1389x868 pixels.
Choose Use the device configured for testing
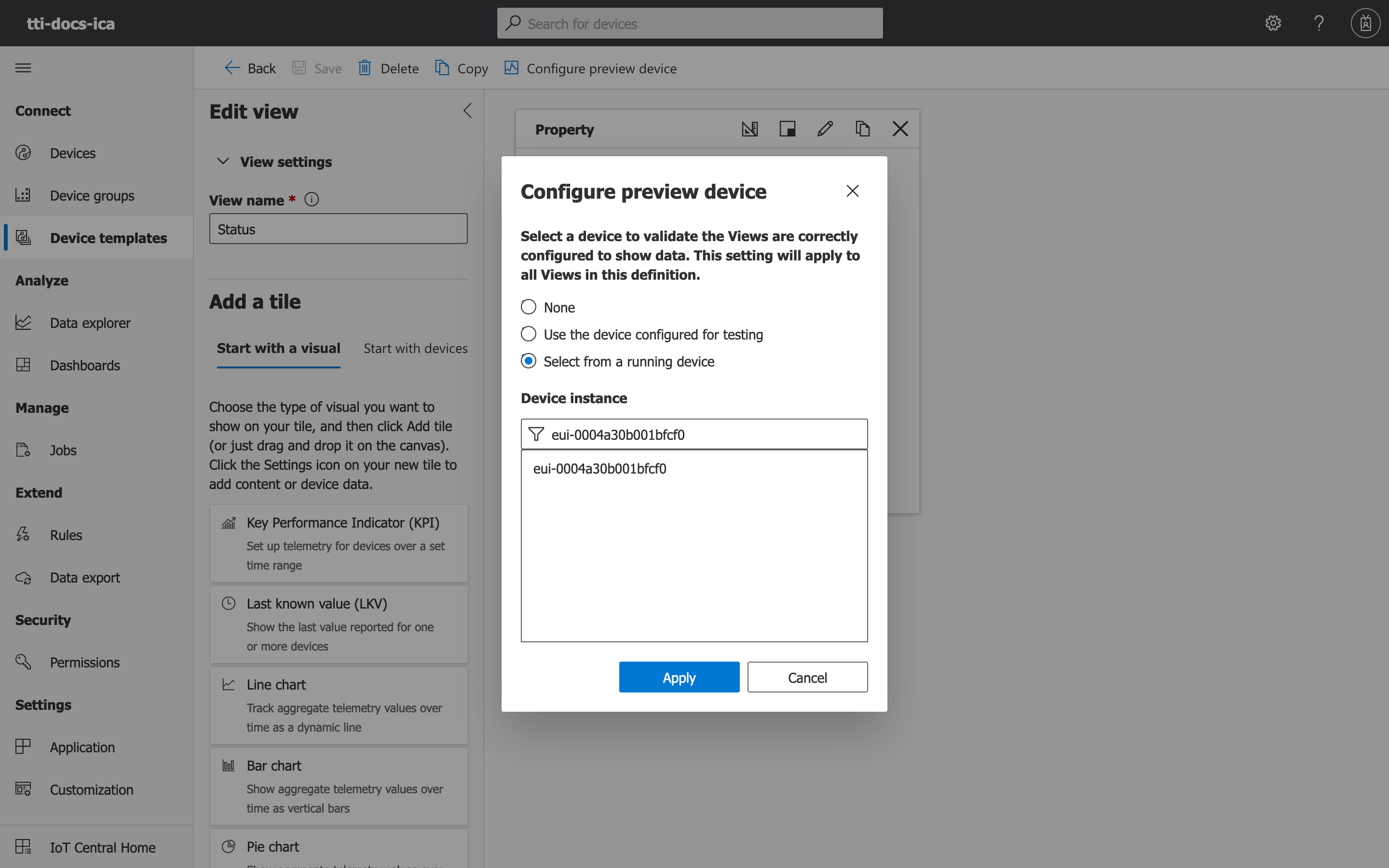[x=528, y=334]
